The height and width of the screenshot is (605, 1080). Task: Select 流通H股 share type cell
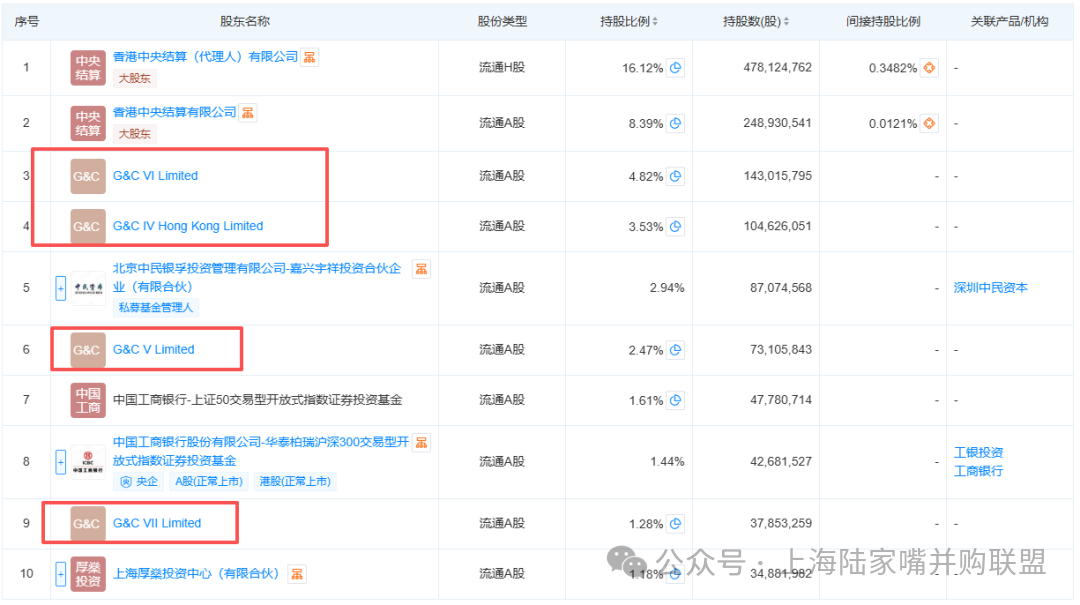502,68
